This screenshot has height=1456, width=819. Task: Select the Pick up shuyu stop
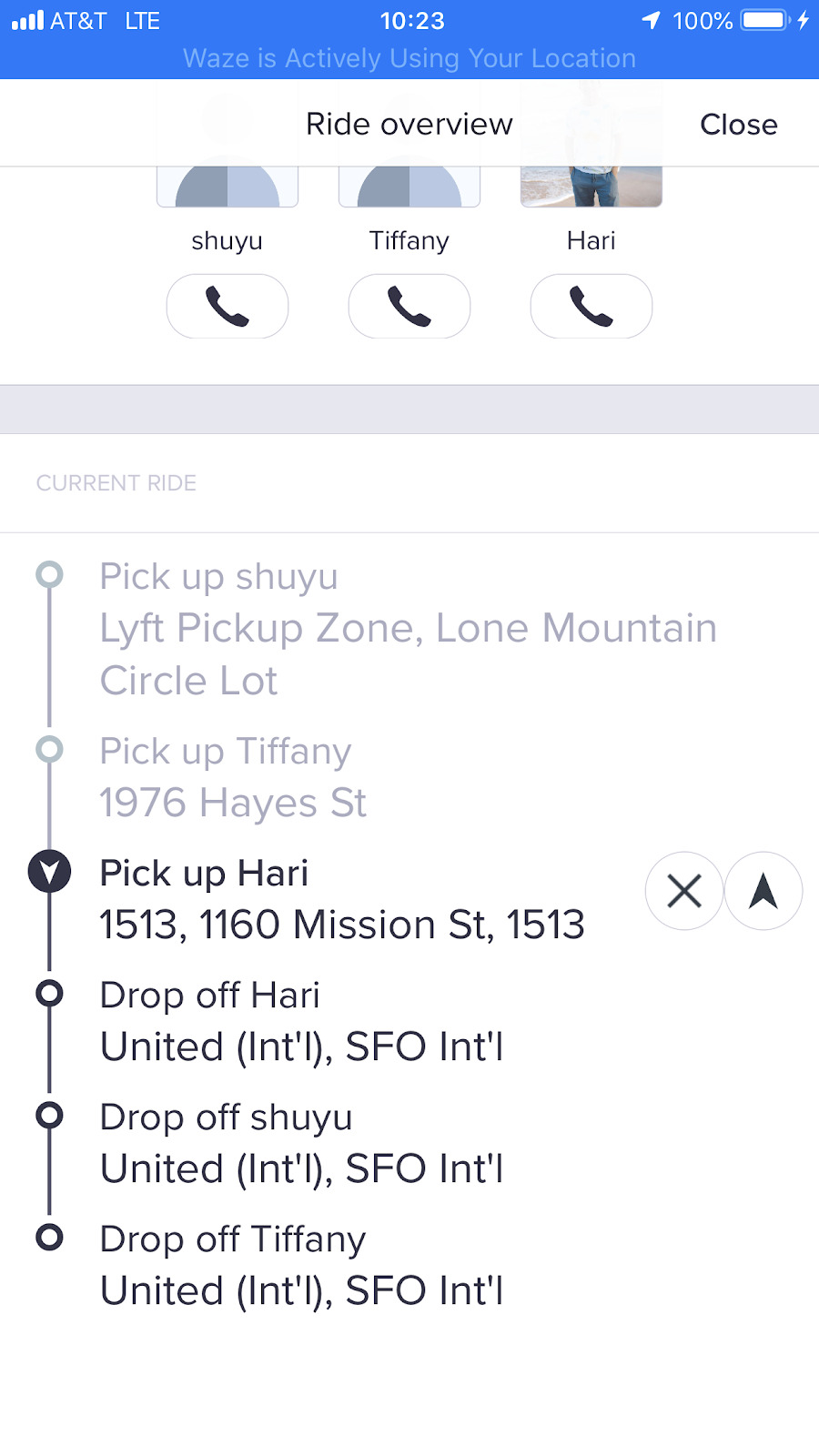pyautogui.click(x=409, y=628)
